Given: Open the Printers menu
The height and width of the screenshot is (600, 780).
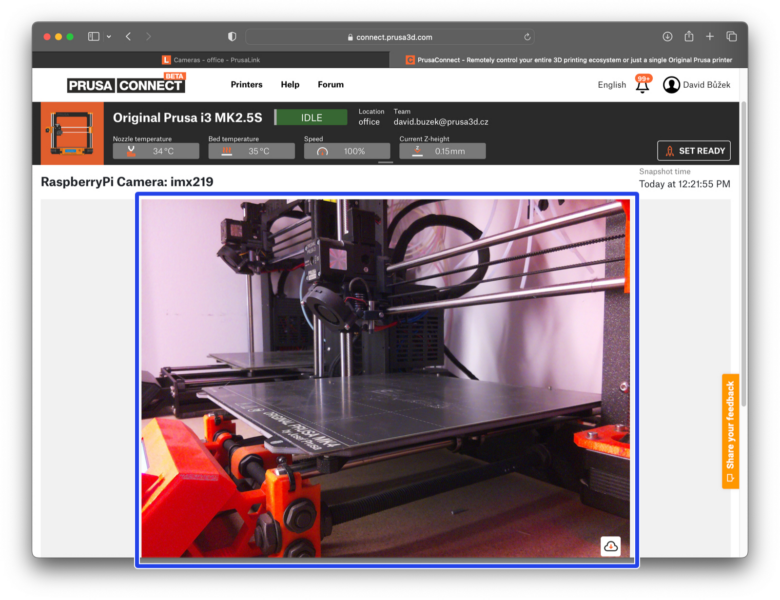Looking at the screenshot, I should click(x=246, y=85).
